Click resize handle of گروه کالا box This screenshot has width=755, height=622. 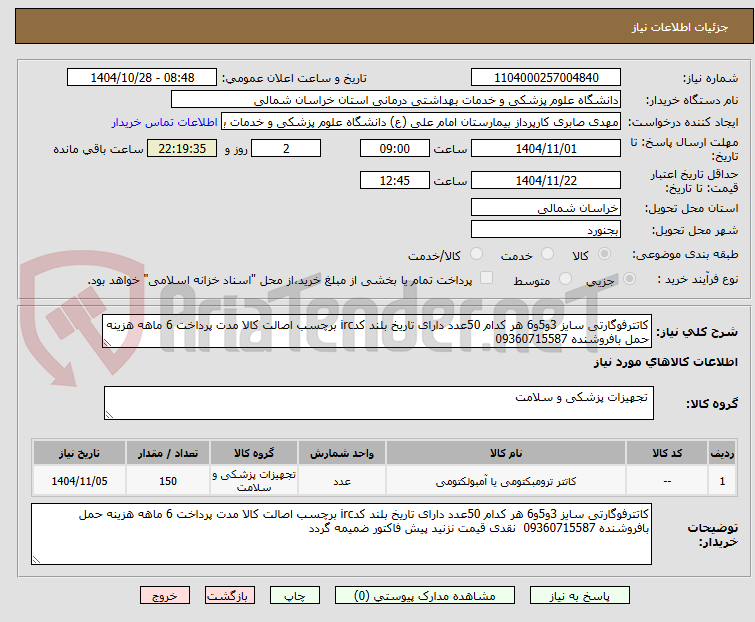pos(109,415)
